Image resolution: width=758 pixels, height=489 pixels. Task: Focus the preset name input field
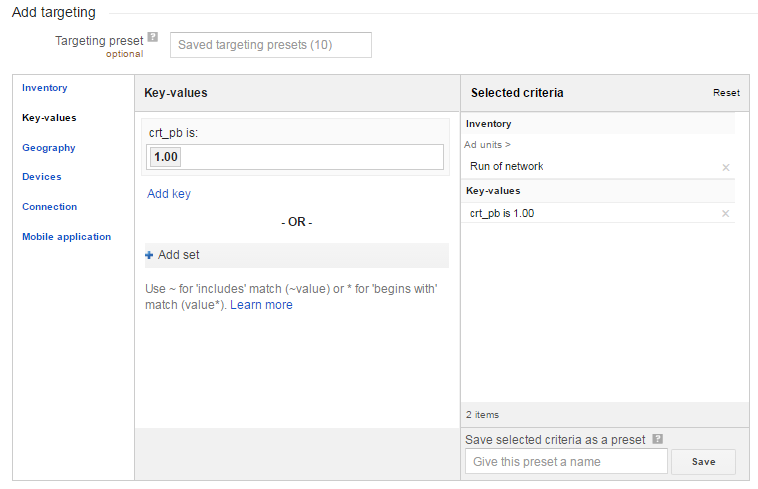coord(566,461)
